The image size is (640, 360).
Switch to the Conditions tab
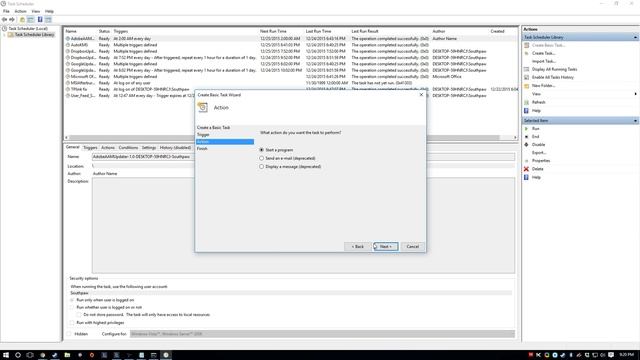pos(128,148)
